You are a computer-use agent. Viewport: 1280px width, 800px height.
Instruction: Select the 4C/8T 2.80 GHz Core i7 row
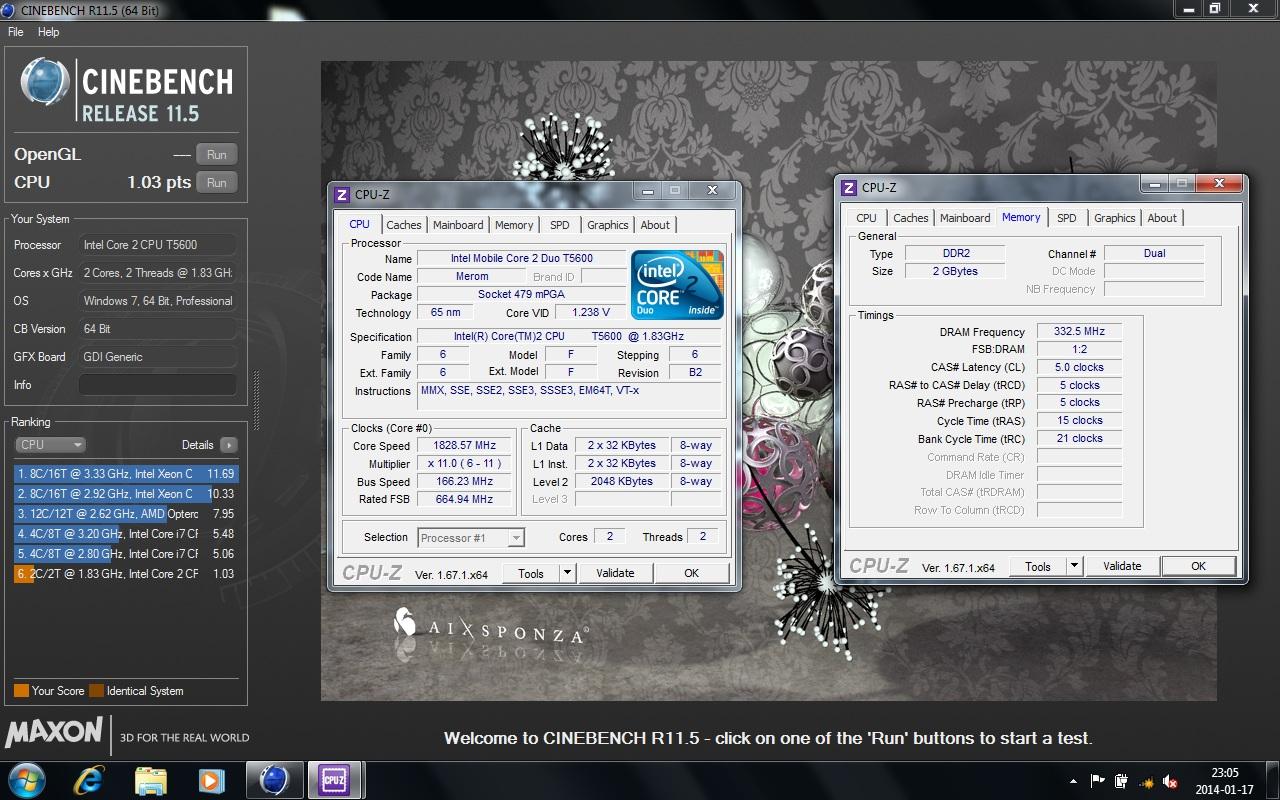[x=126, y=554]
